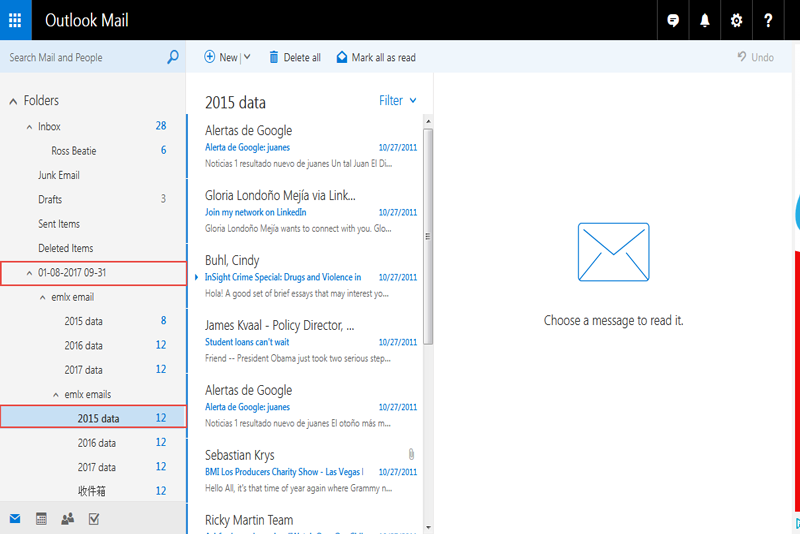Click sender name James Kvaal - Policy Director

[279, 325]
